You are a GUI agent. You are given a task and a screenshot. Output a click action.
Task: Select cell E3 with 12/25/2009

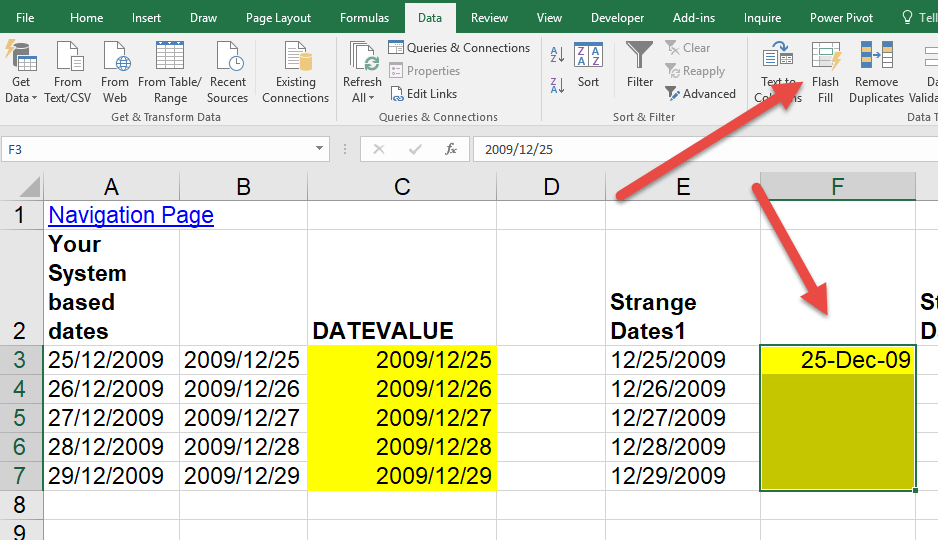[683, 360]
